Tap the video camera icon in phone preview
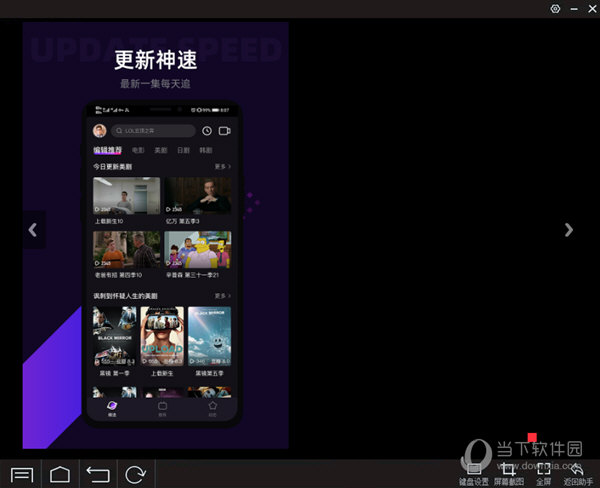600x488 pixels. [225, 131]
